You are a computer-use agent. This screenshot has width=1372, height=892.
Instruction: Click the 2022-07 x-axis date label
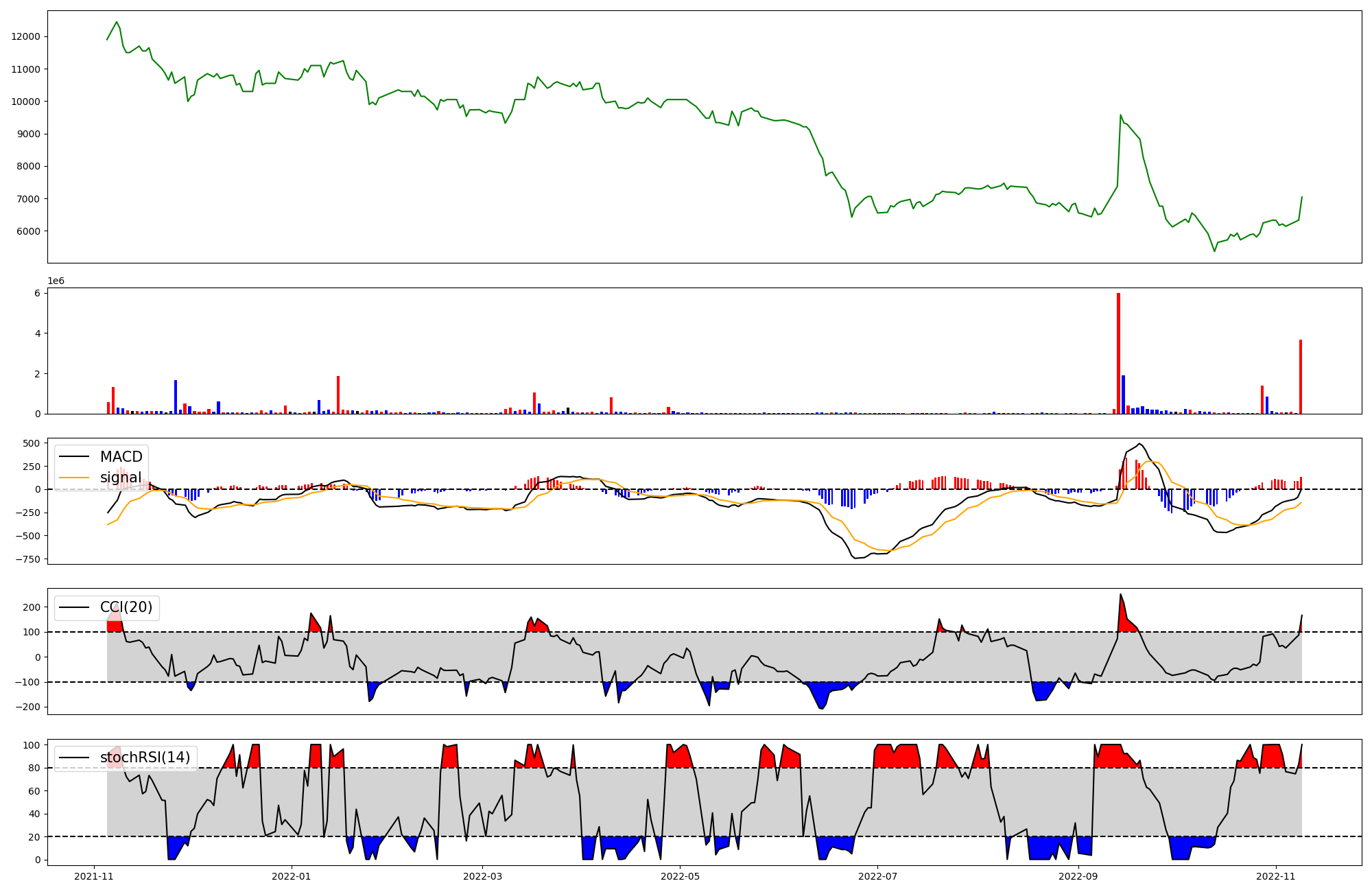tap(877, 876)
